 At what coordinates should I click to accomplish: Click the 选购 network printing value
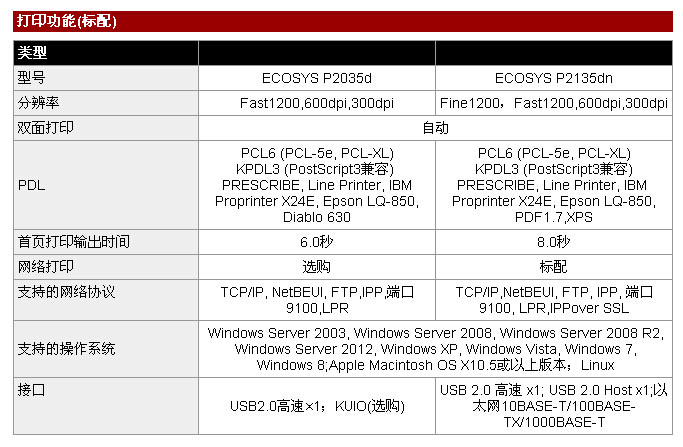coord(316,267)
